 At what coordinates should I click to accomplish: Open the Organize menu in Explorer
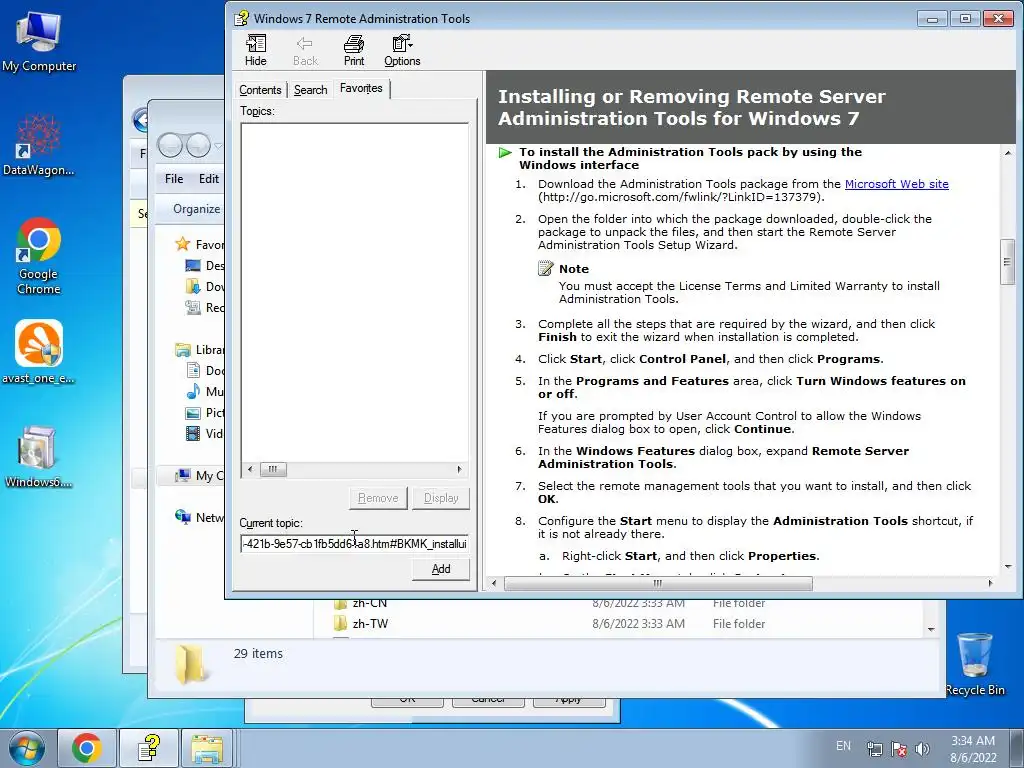point(196,209)
